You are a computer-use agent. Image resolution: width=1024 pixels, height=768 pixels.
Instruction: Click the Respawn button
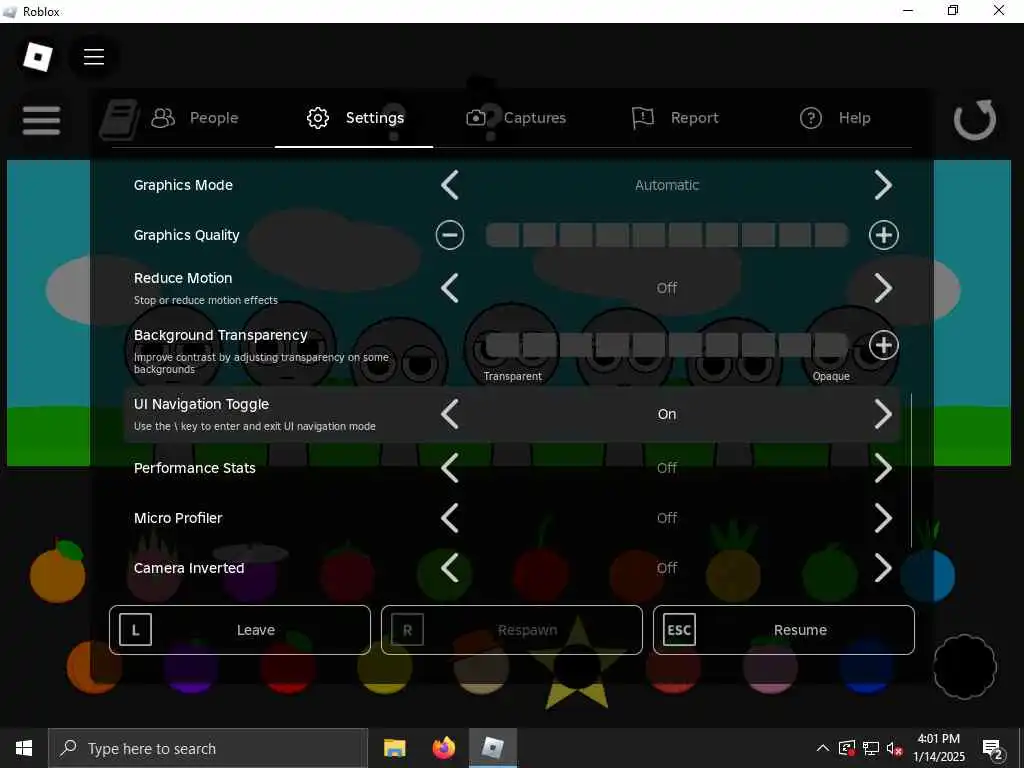pyautogui.click(x=511, y=630)
